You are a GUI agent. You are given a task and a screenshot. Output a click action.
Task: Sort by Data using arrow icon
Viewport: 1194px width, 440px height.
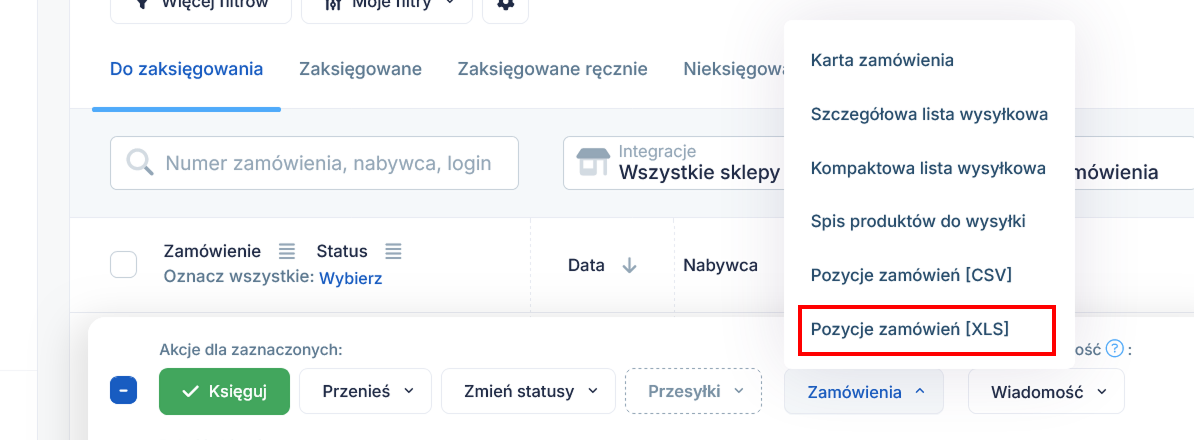(629, 266)
